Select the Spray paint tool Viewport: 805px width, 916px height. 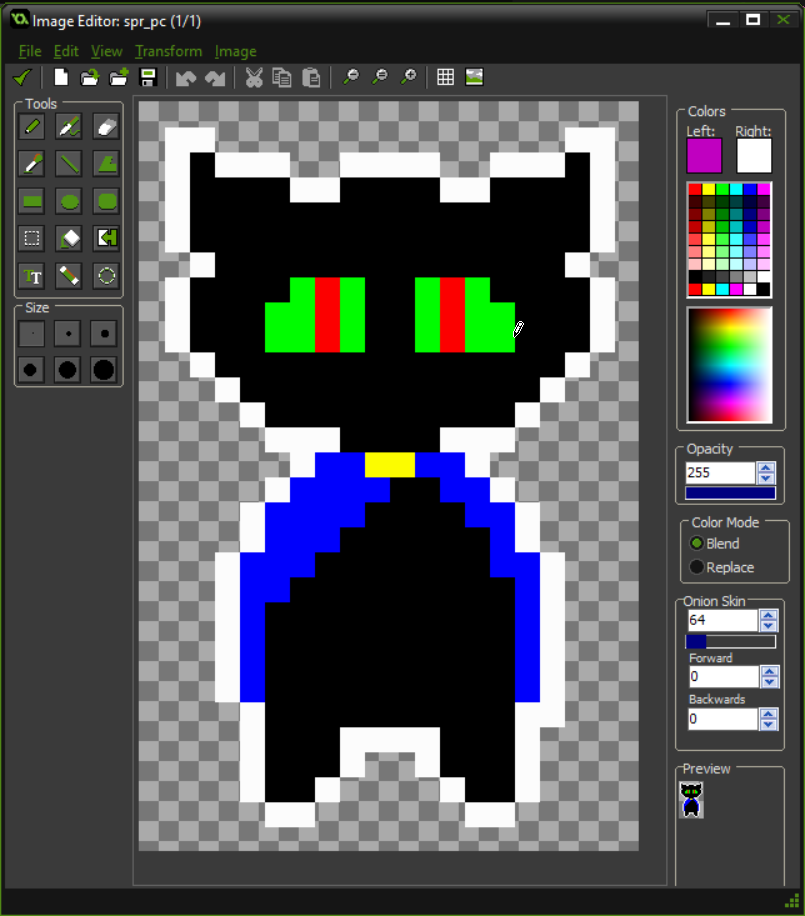(69, 127)
